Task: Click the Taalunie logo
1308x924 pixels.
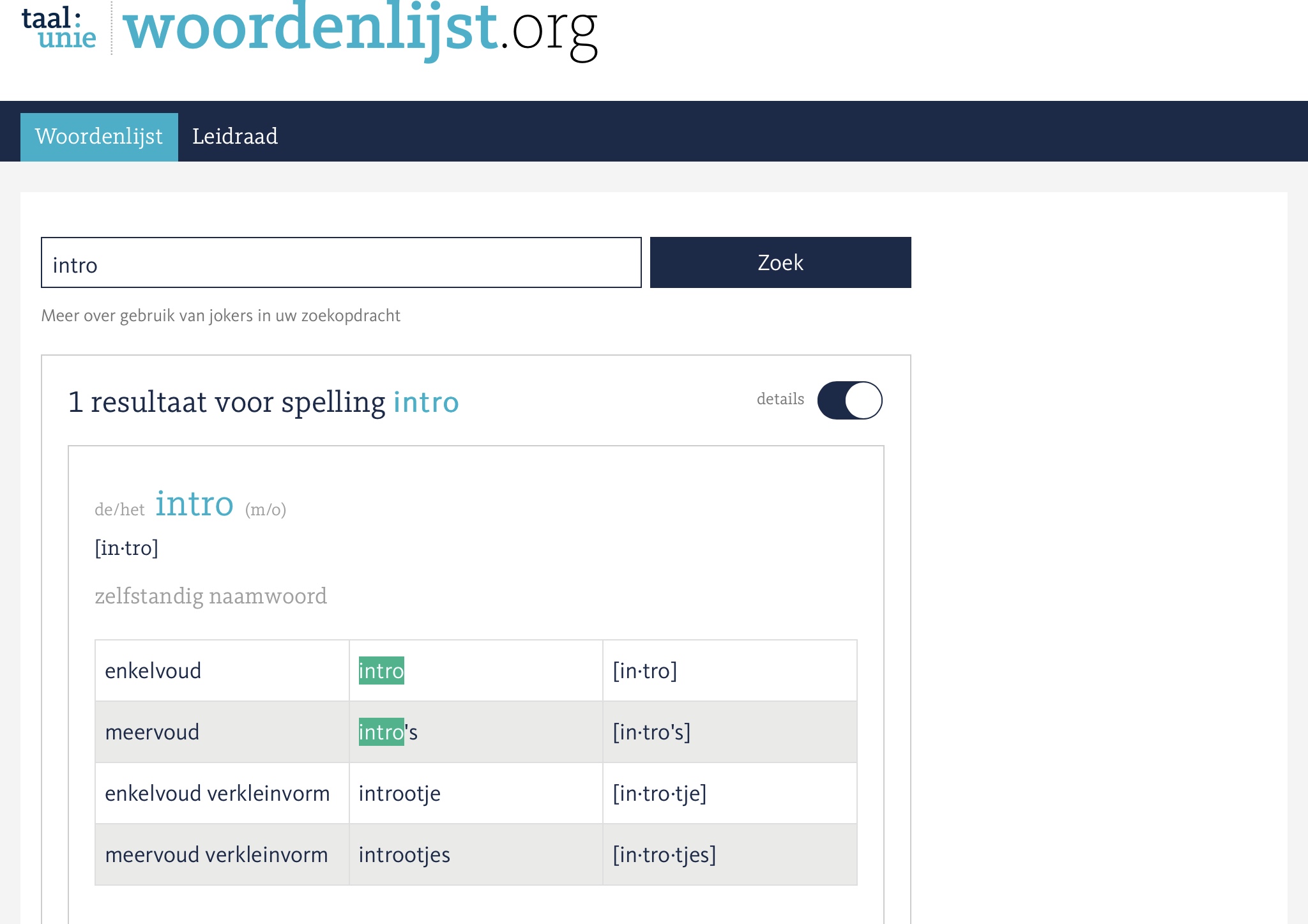Action: pos(58,29)
